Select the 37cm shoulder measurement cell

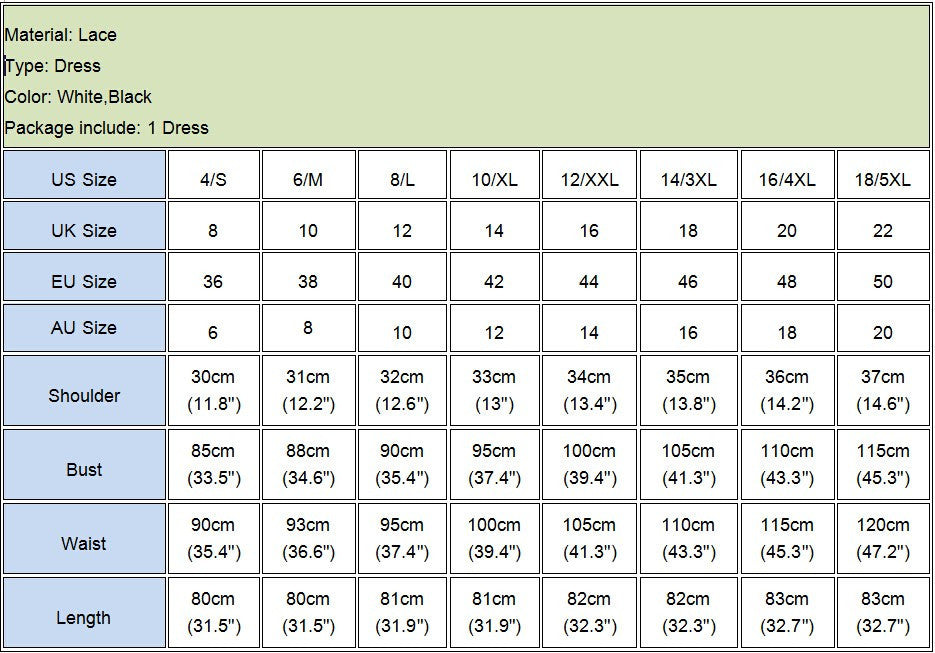click(x=882, y=390)
